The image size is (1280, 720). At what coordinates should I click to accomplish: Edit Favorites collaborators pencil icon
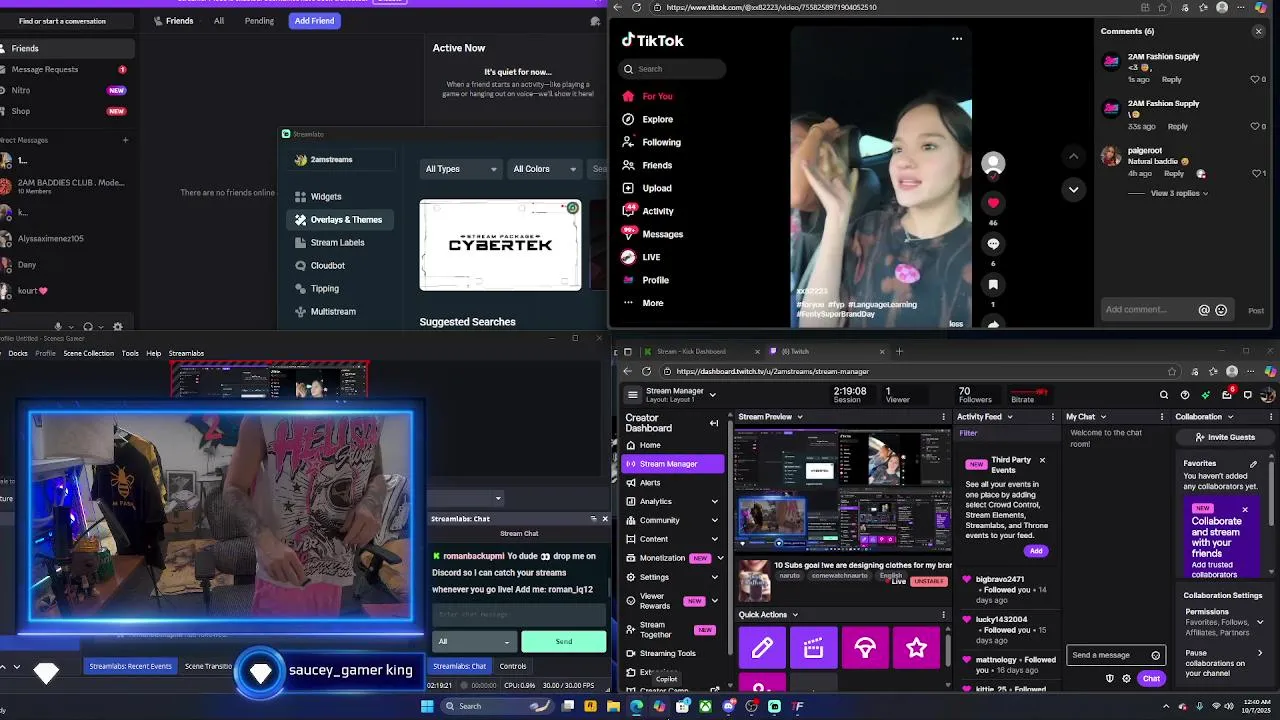coord(1254,464)
